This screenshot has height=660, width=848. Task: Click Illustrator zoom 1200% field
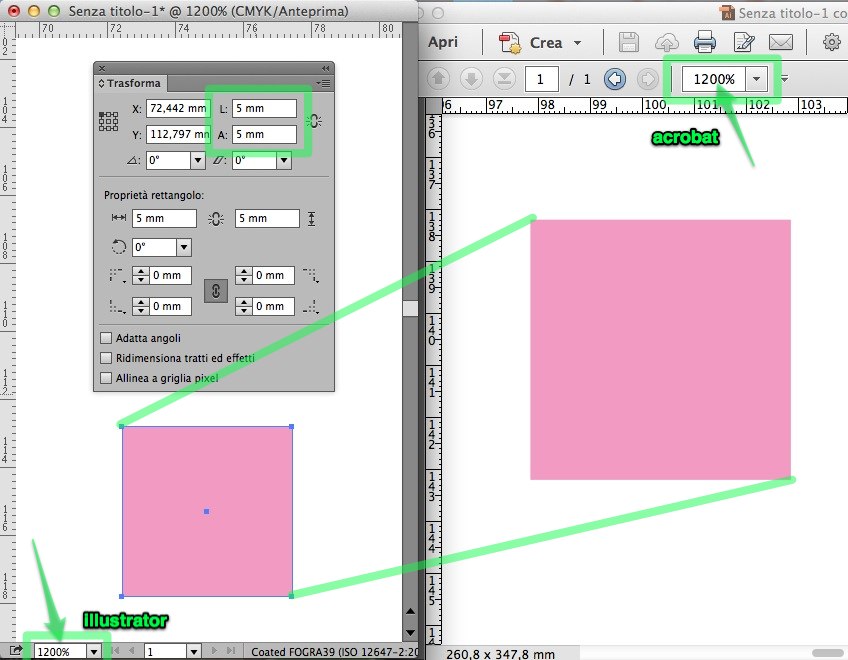pyautogui.click(x=60, y=652)
